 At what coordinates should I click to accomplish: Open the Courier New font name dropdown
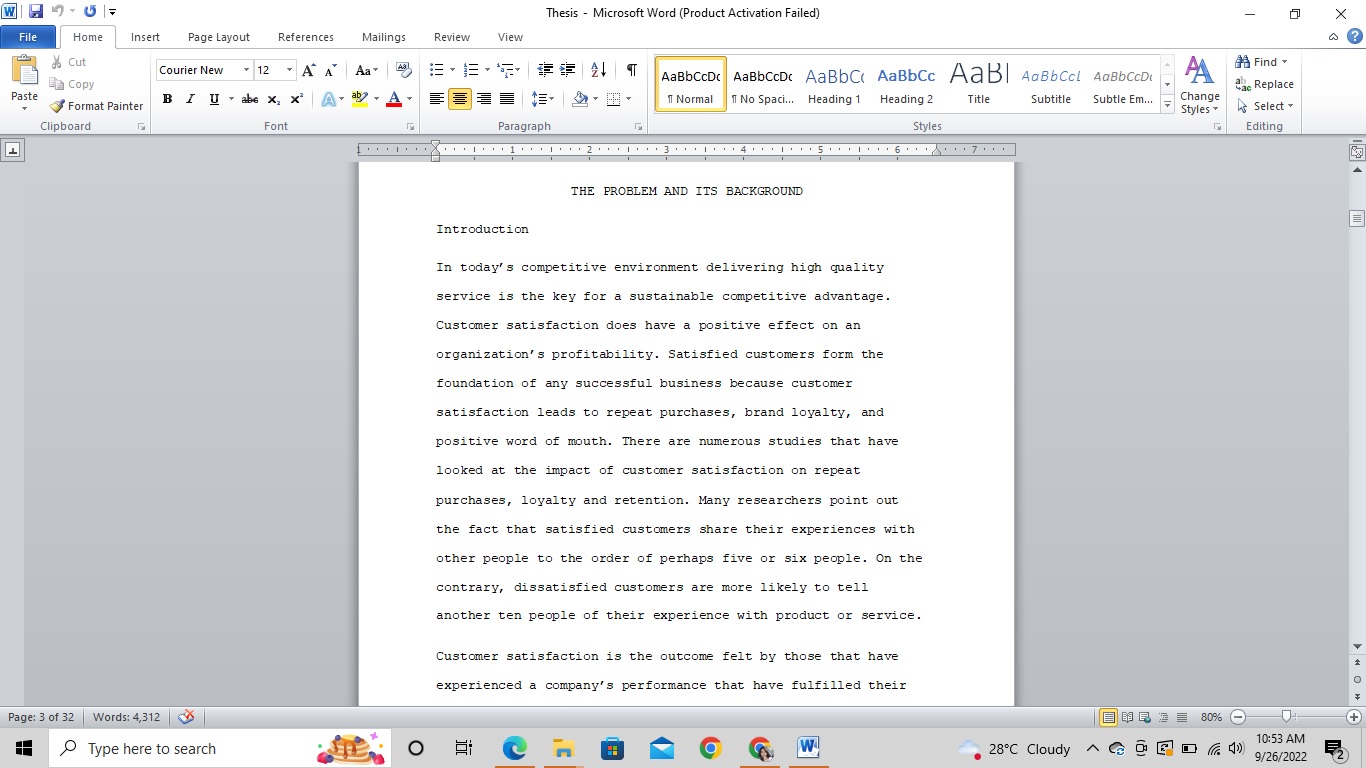tap(246, 70)
